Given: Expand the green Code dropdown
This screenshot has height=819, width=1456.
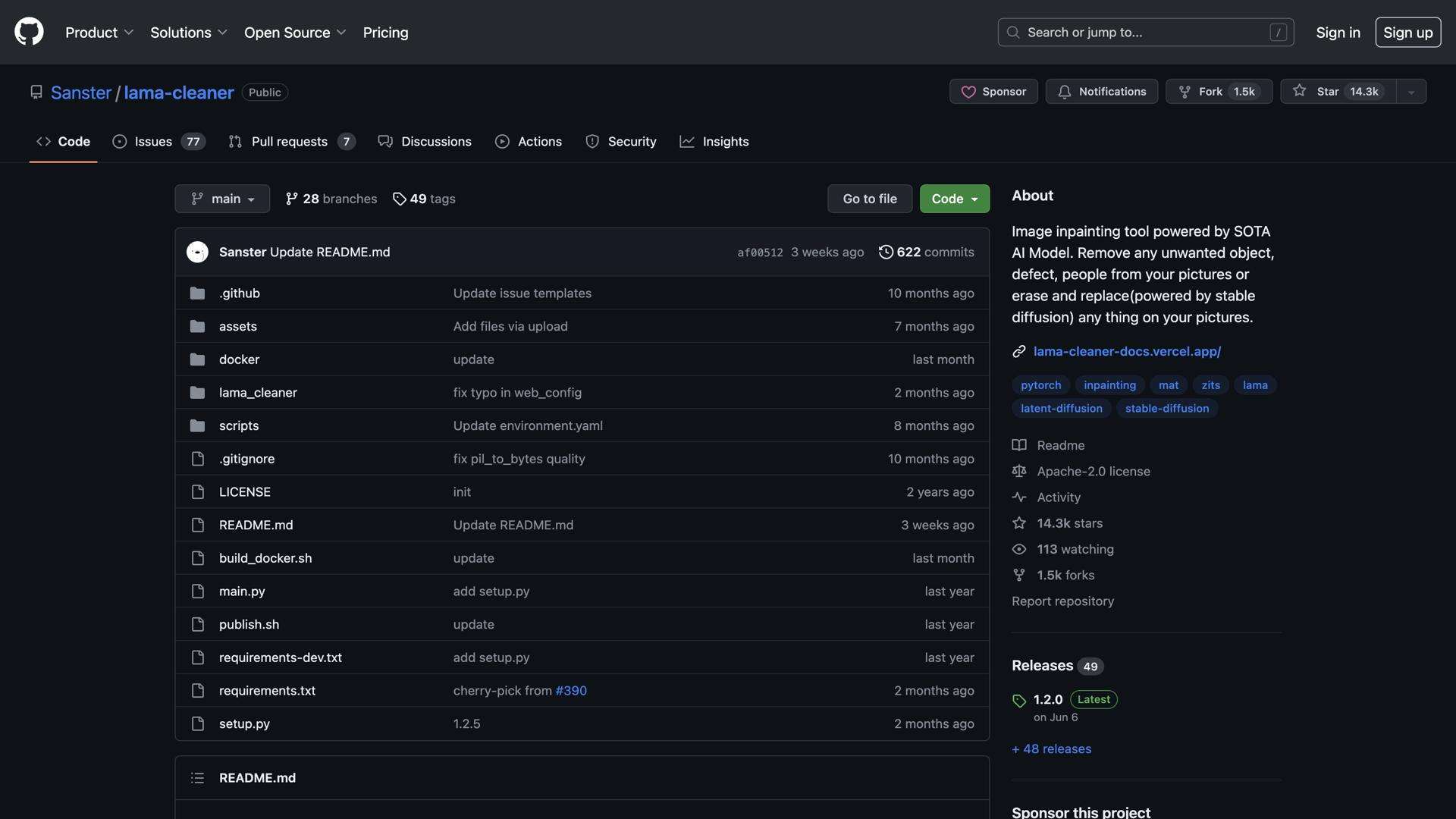Looking at the screenshot, I should tap(954, 199).
